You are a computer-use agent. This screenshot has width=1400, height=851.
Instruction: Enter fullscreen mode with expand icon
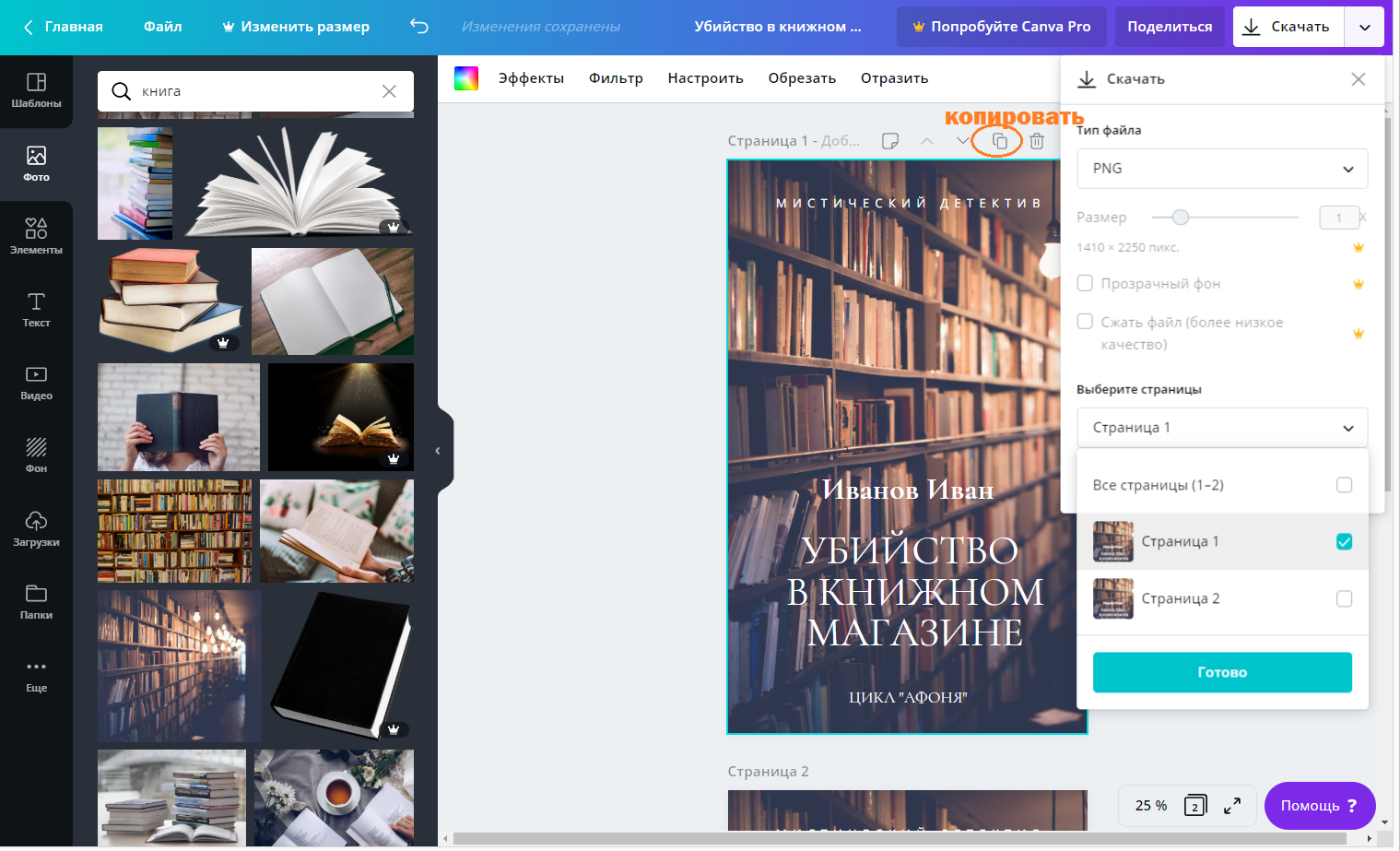[1232, 806]
